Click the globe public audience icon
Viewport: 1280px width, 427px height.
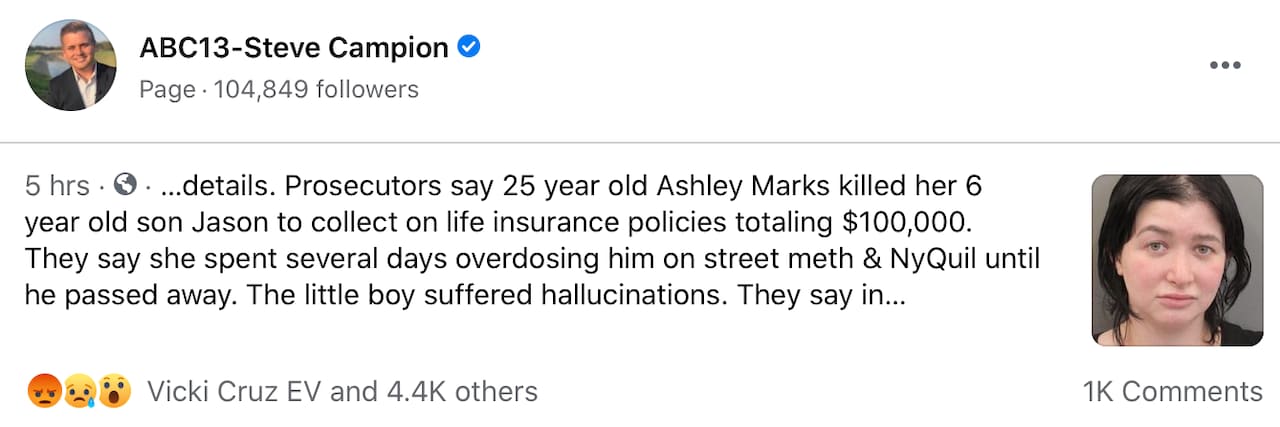tap(125, 185)
